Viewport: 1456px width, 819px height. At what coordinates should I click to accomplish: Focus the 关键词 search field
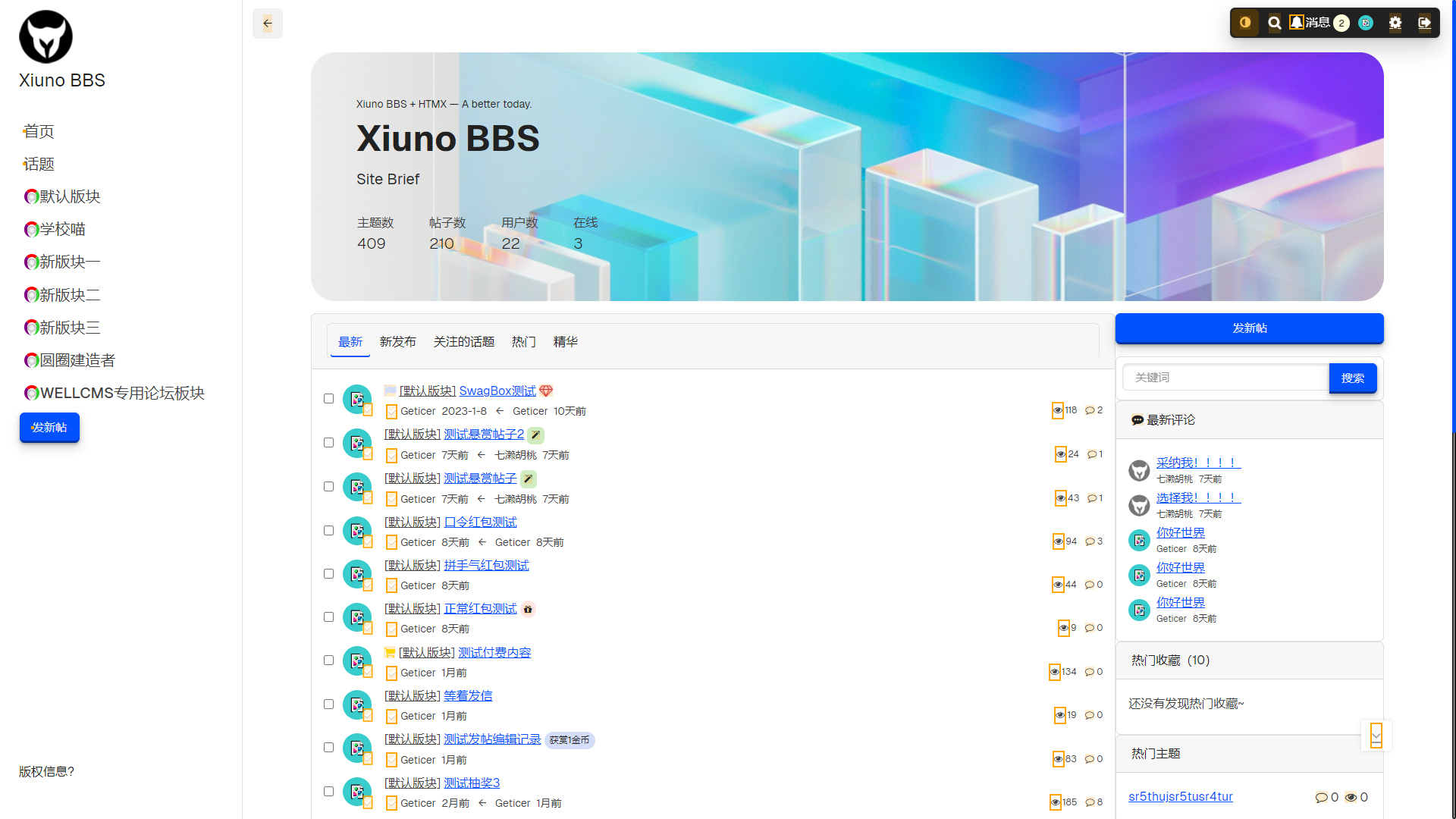click(1225, 378)
